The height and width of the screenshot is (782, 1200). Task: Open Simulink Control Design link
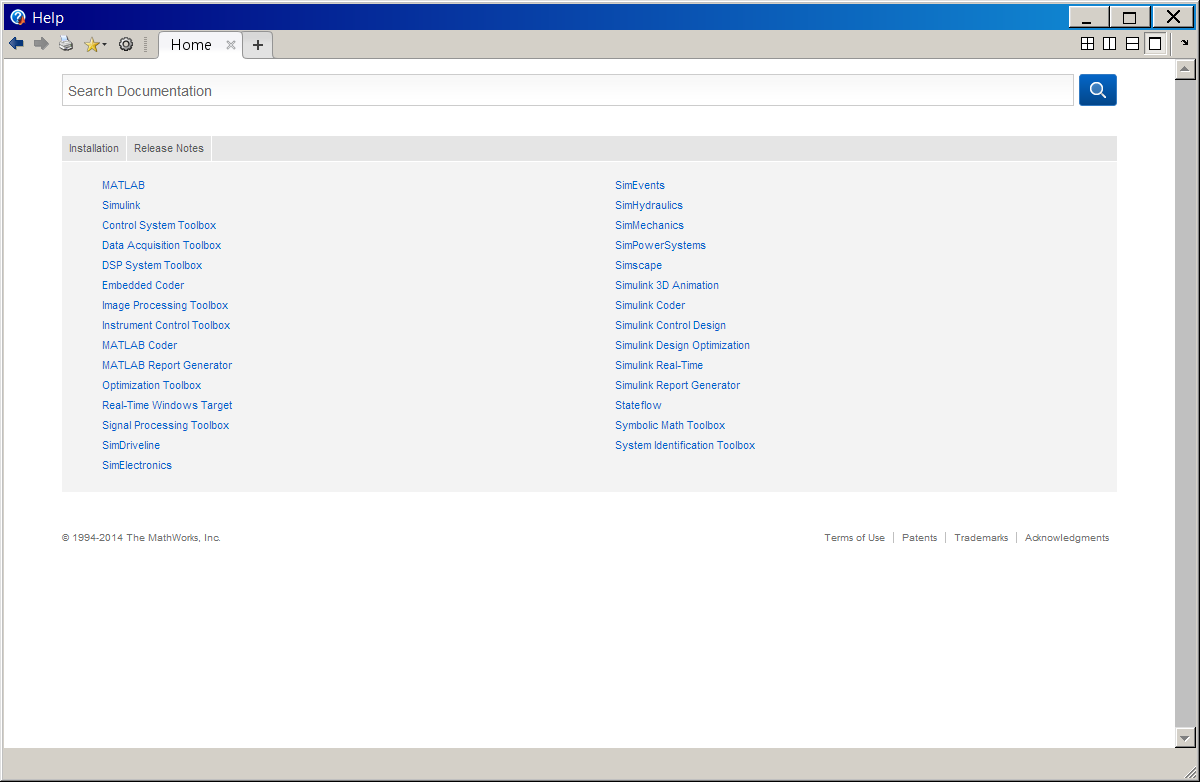click(x=670, y=325)
